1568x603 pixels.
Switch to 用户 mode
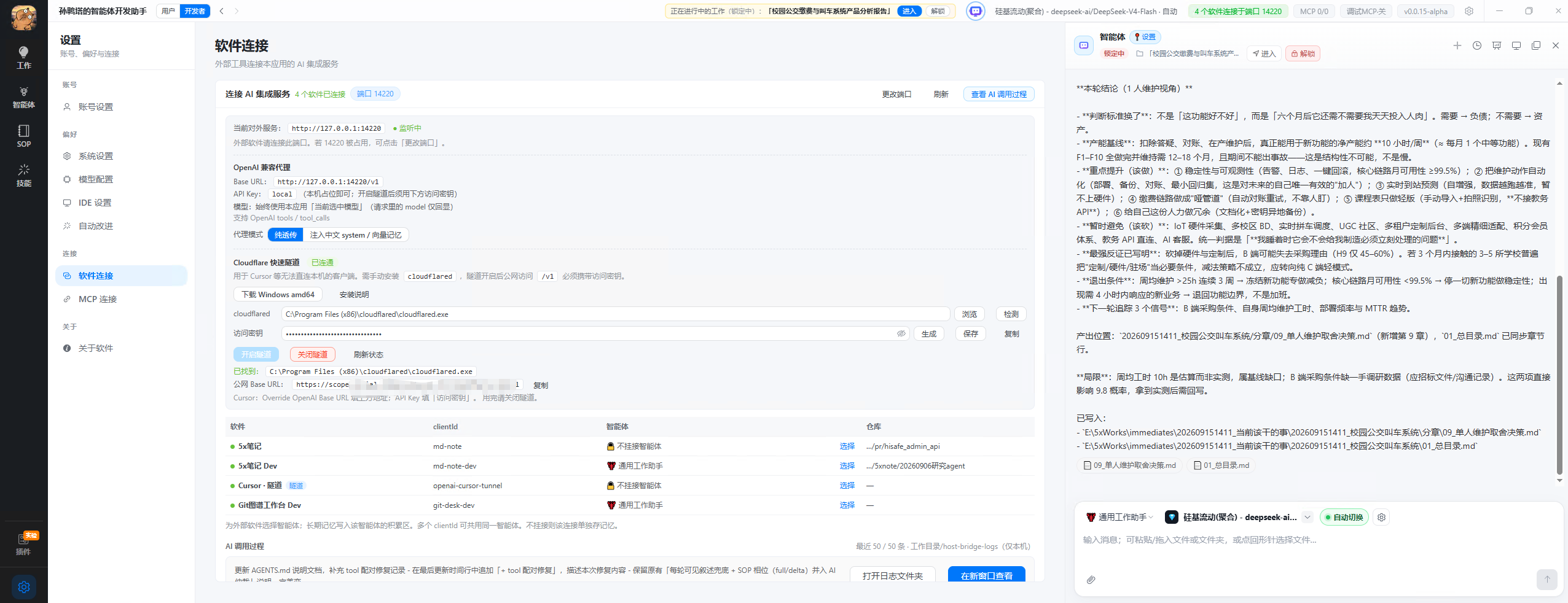point(168,11)
